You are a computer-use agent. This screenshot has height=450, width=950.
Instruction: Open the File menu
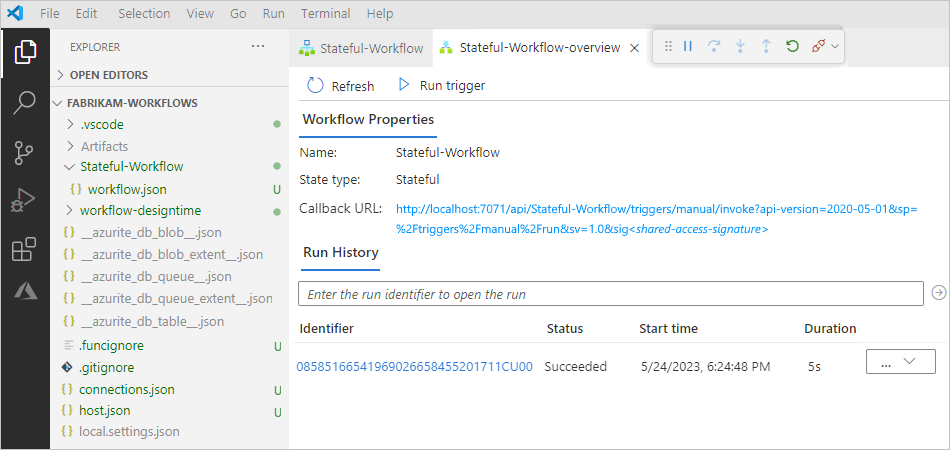[50, 13]
